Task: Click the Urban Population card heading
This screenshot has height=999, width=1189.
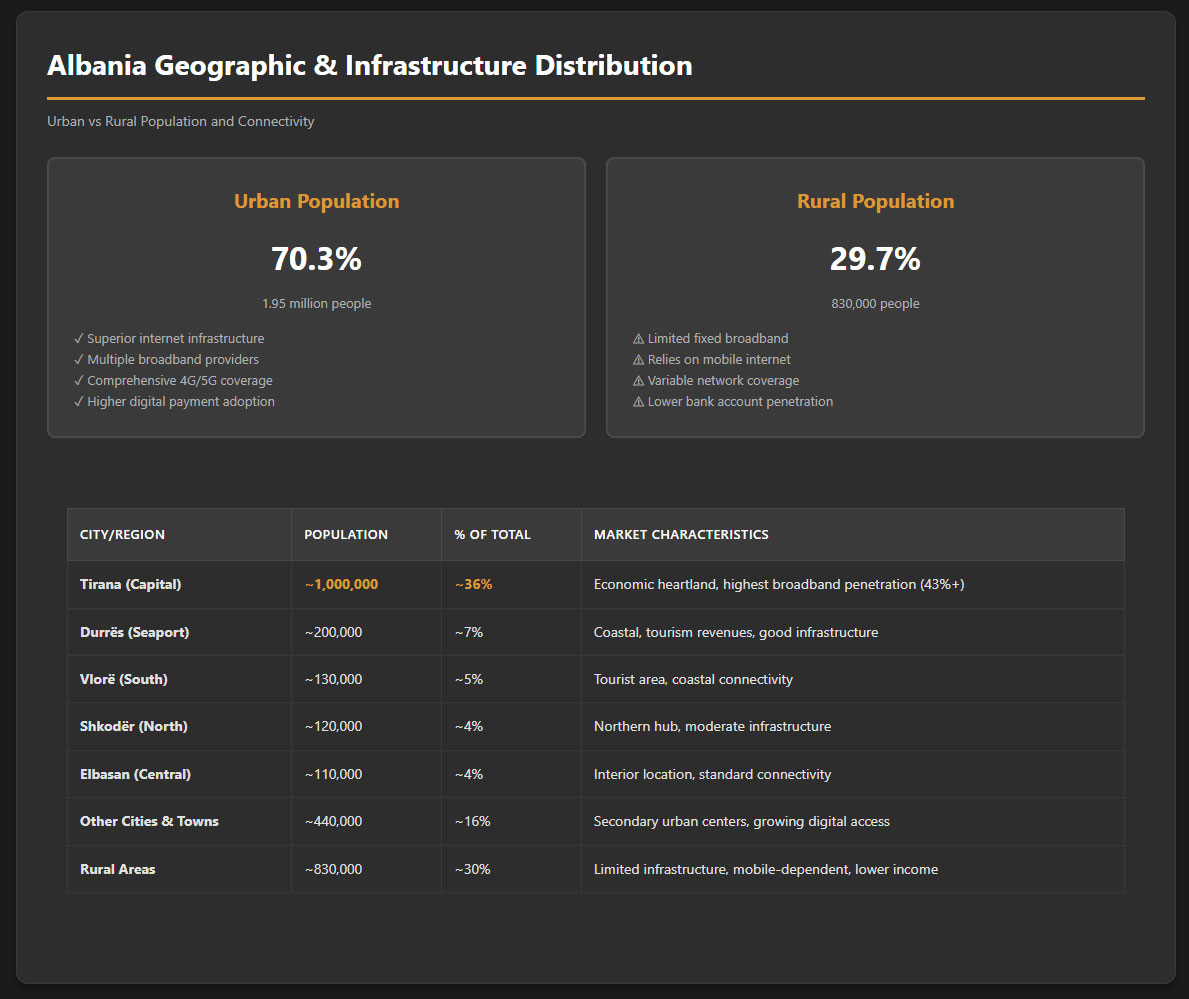Action: (316, 201)
